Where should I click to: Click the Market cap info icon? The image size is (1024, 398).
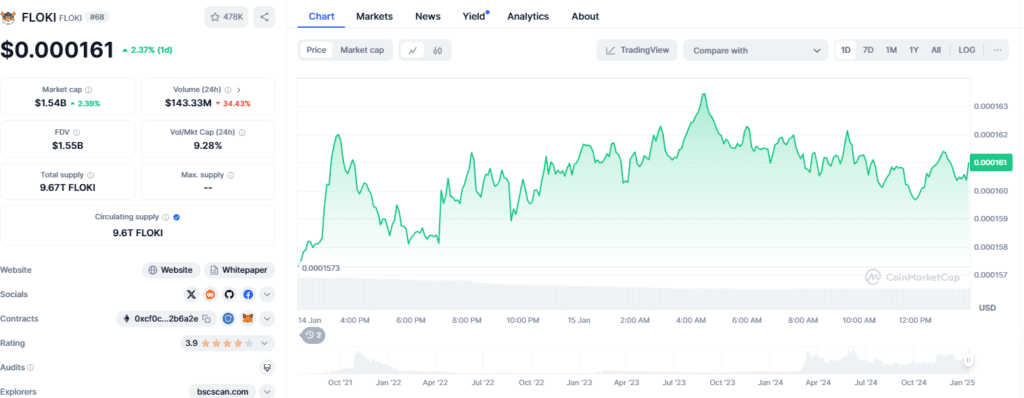(x=89, y=90)
